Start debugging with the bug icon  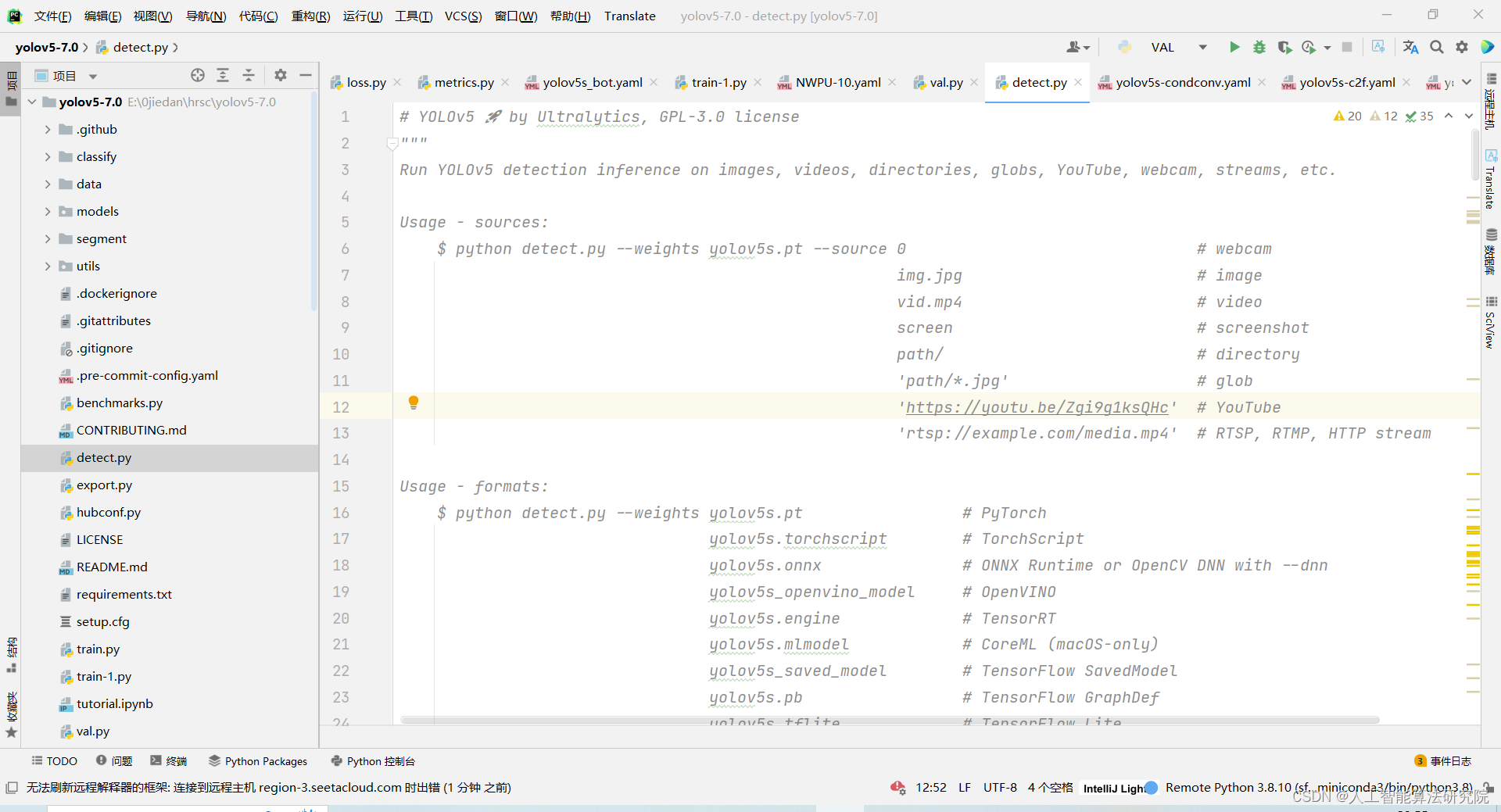click(1259, 47)
